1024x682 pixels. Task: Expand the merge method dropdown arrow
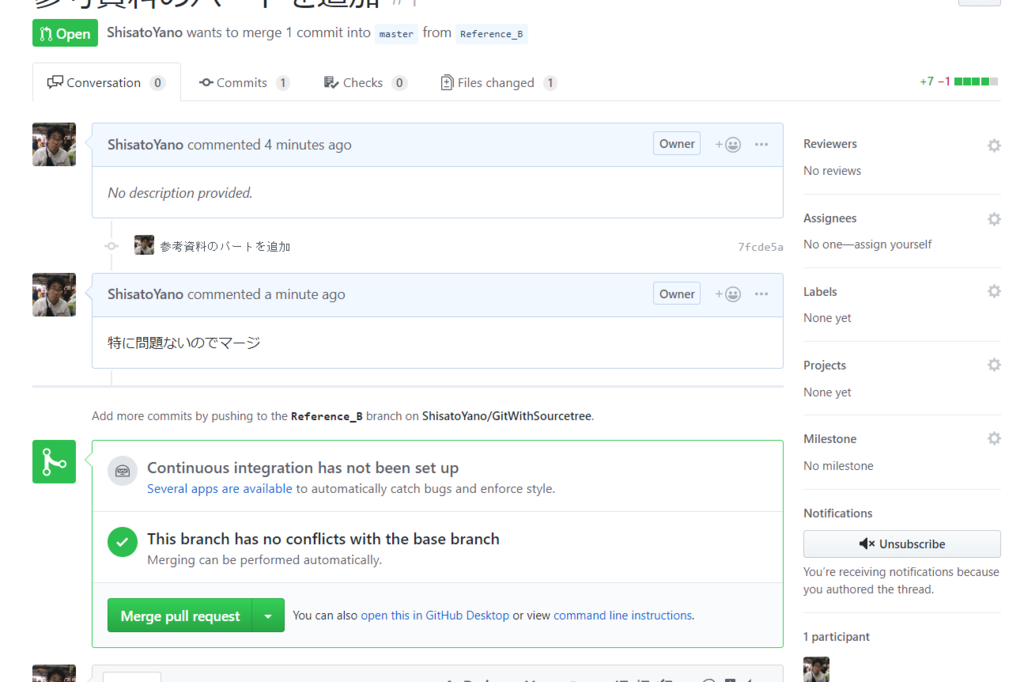pos(268,615)
